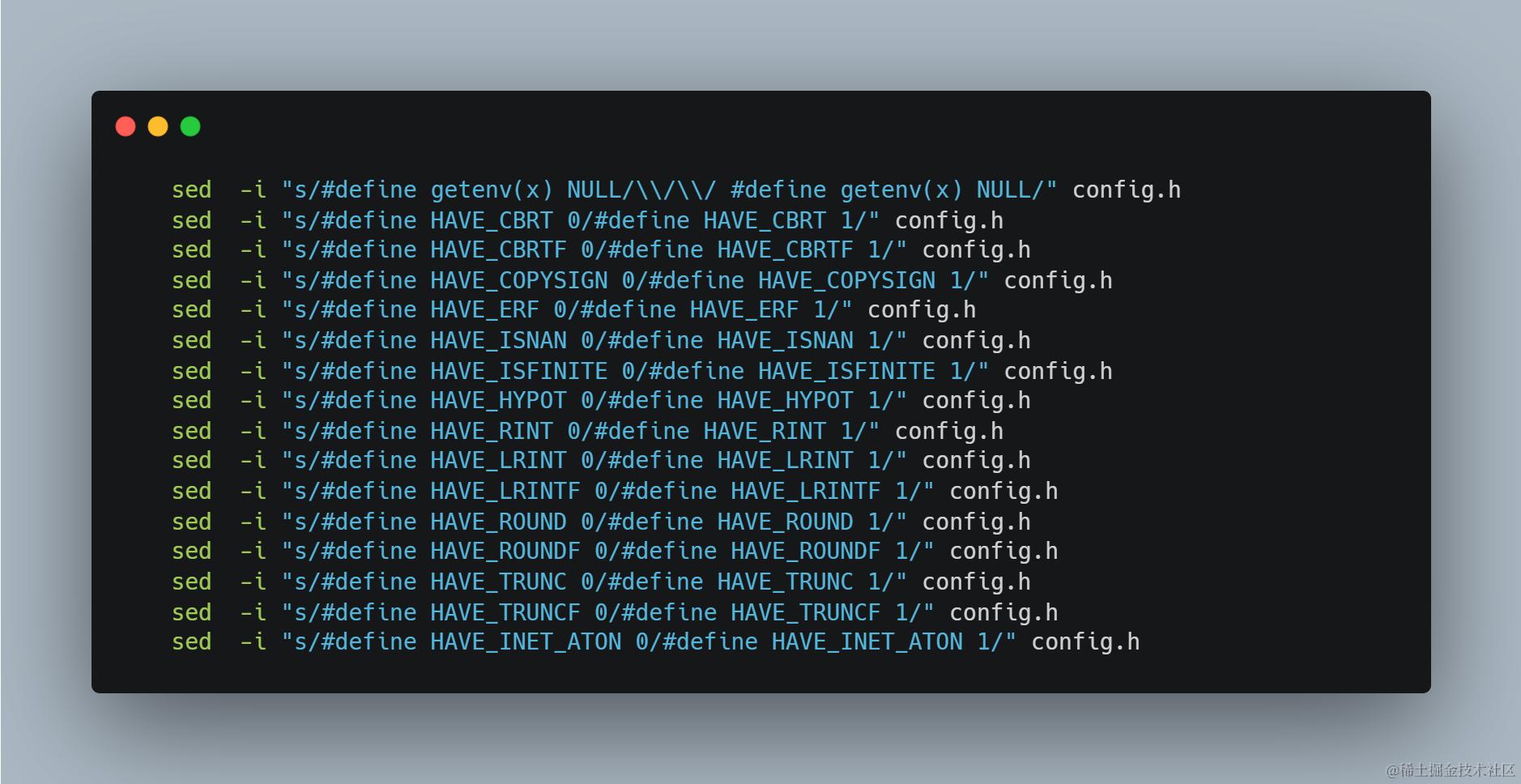Click the HAVE_RINT 0 pattern text
The image size is (1521, 784).
coord(505,432)
